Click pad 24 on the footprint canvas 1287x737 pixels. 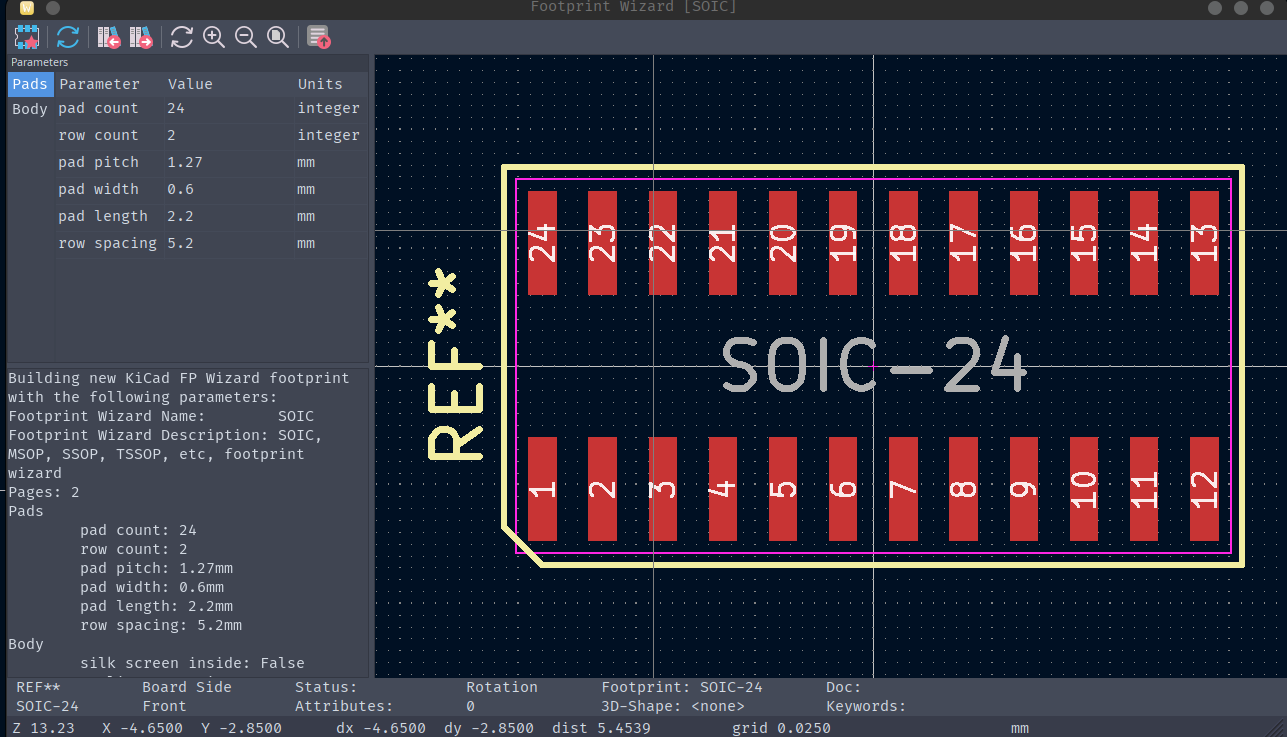click(x=542, y=243)
